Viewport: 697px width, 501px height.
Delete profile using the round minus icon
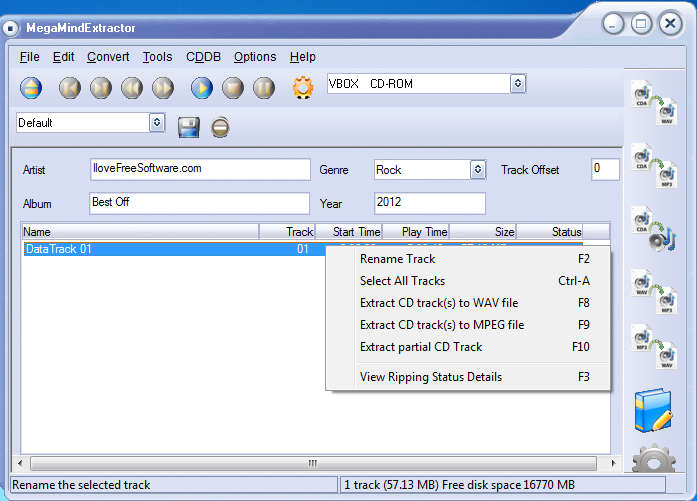click(220, 128)
